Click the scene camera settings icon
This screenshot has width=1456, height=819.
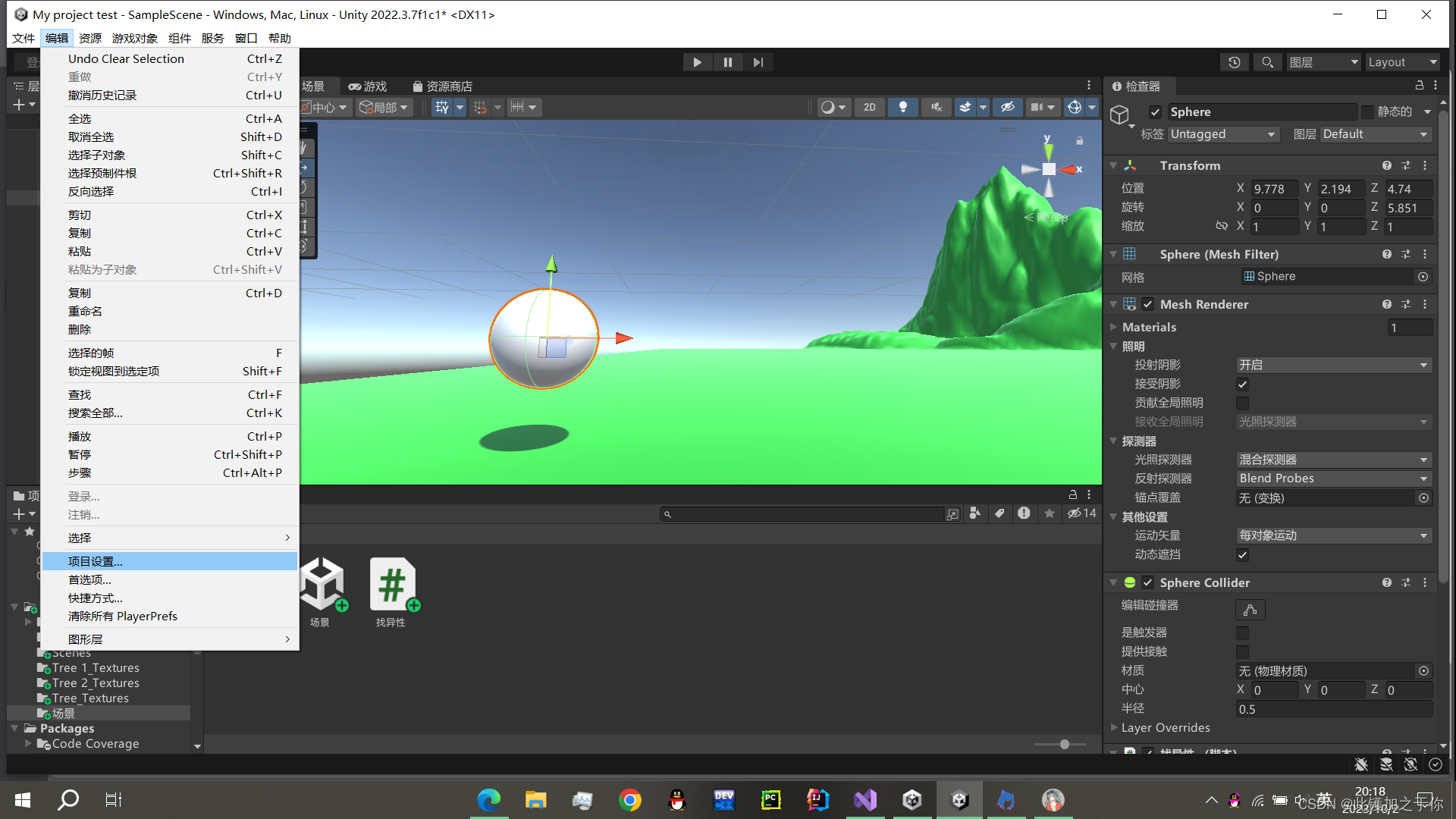click(x=1037, y=108)
